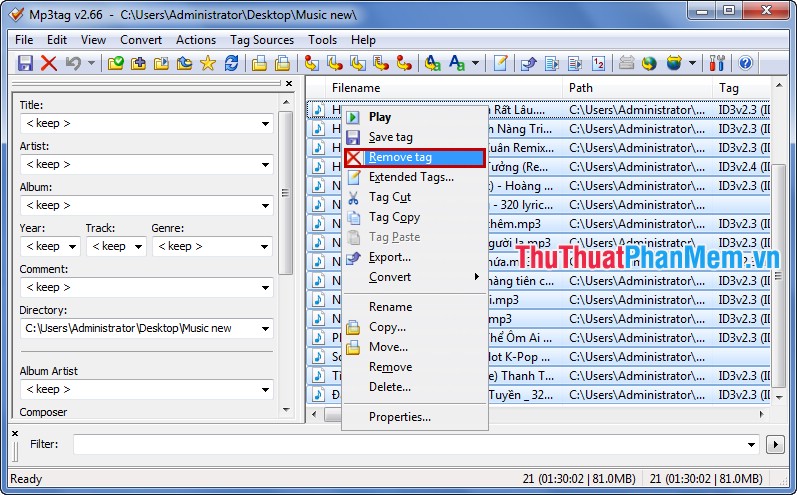Open the Album Artist field dropdown
The height and width of the screenshot is (495, 797).
(x=265, y=390)
